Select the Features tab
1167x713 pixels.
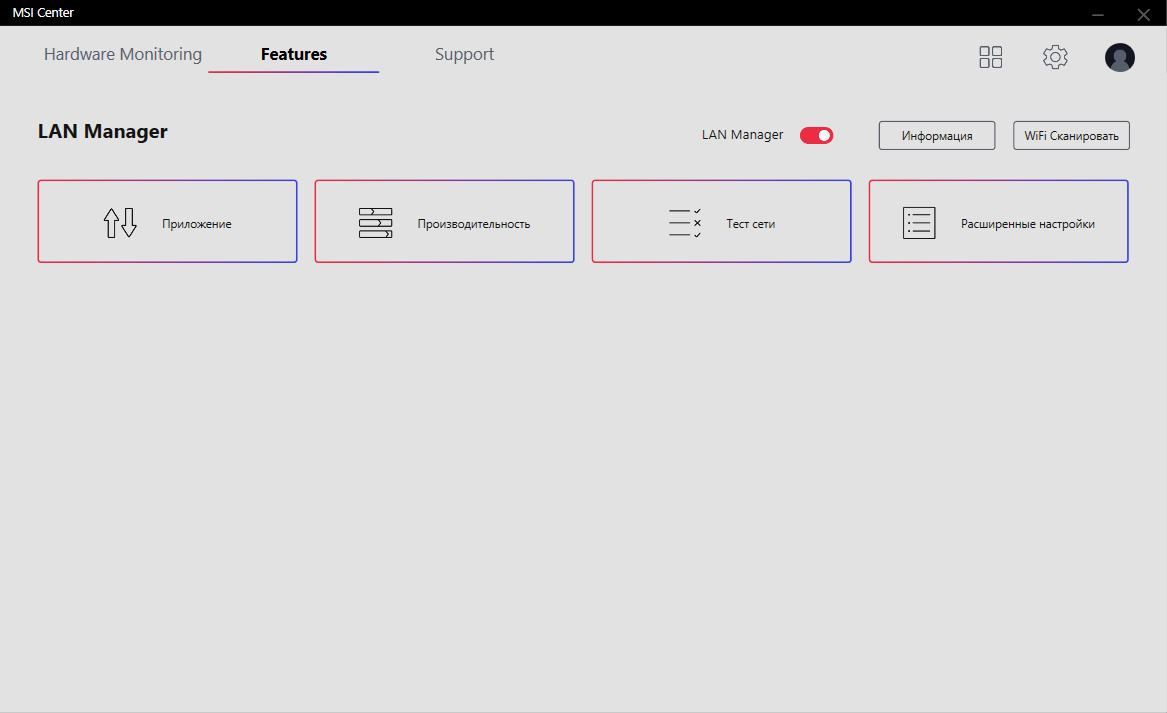click(294, 54)
